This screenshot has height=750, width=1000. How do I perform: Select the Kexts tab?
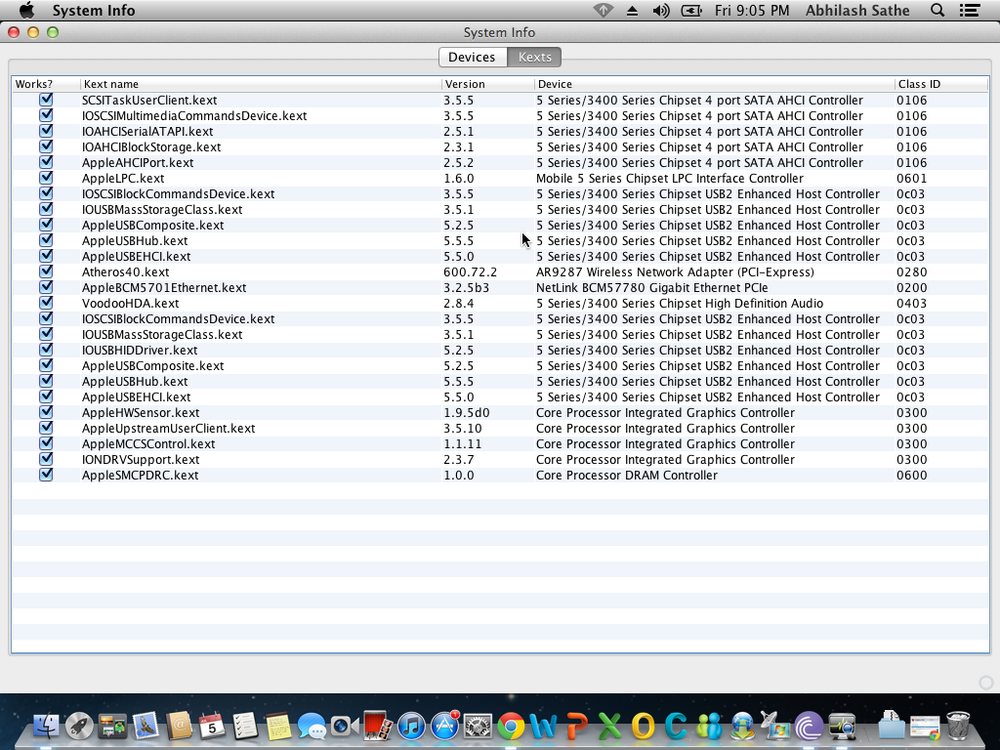point(535,57)
